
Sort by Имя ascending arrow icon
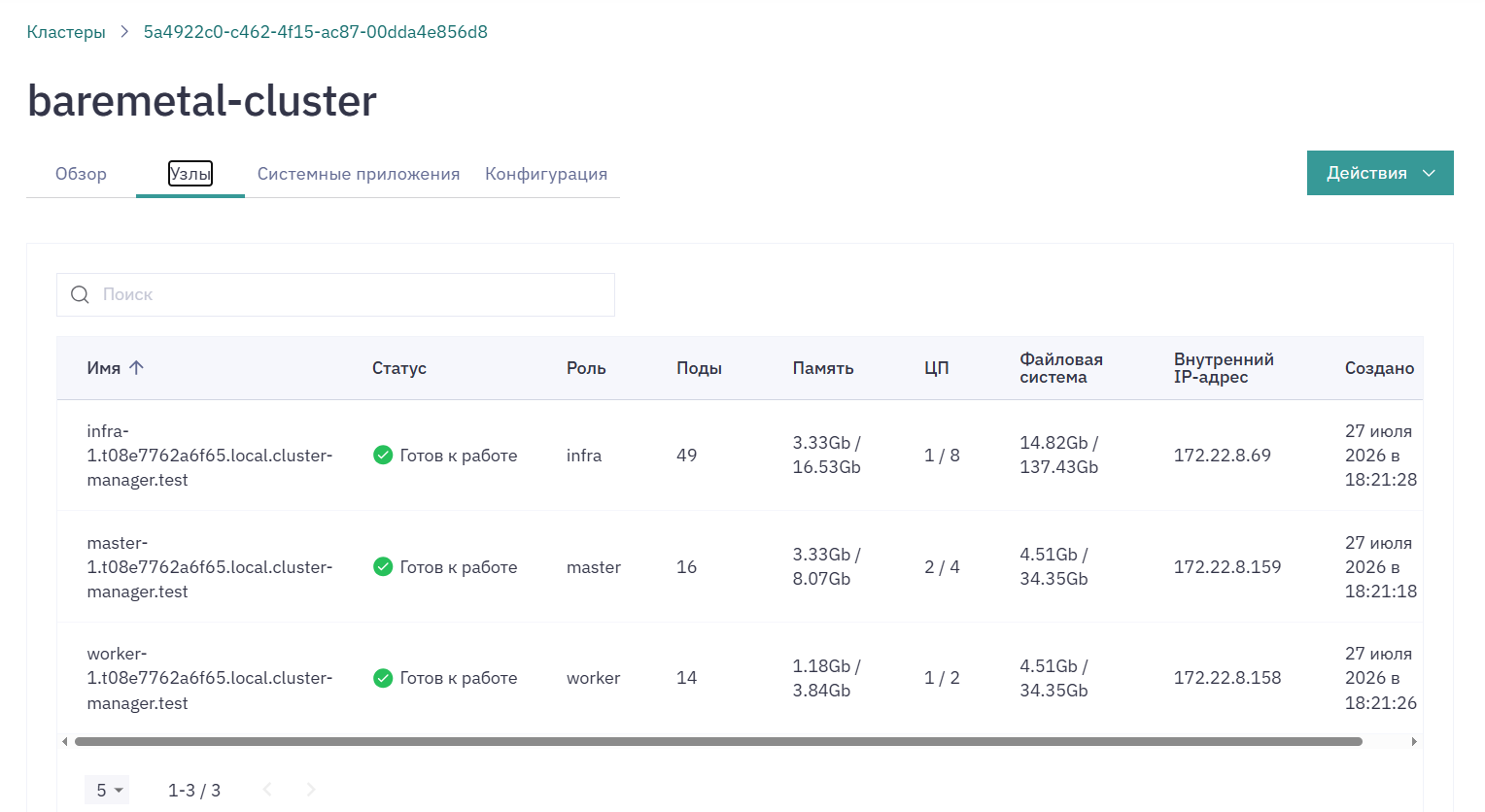137,367
